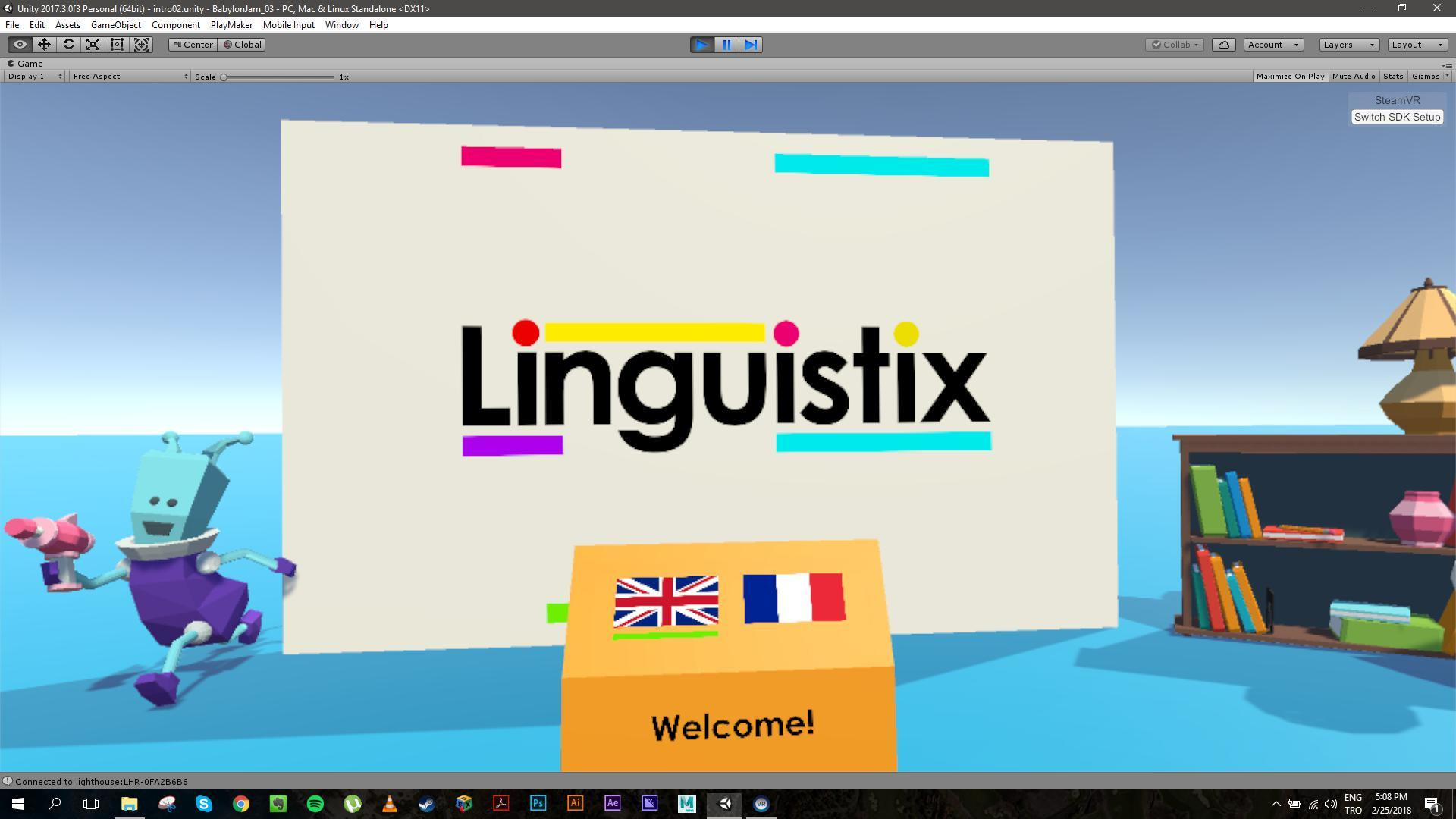Toggle pivot mode Center button
Viewport: 1456px width, 819px height.
pos(193,45)
